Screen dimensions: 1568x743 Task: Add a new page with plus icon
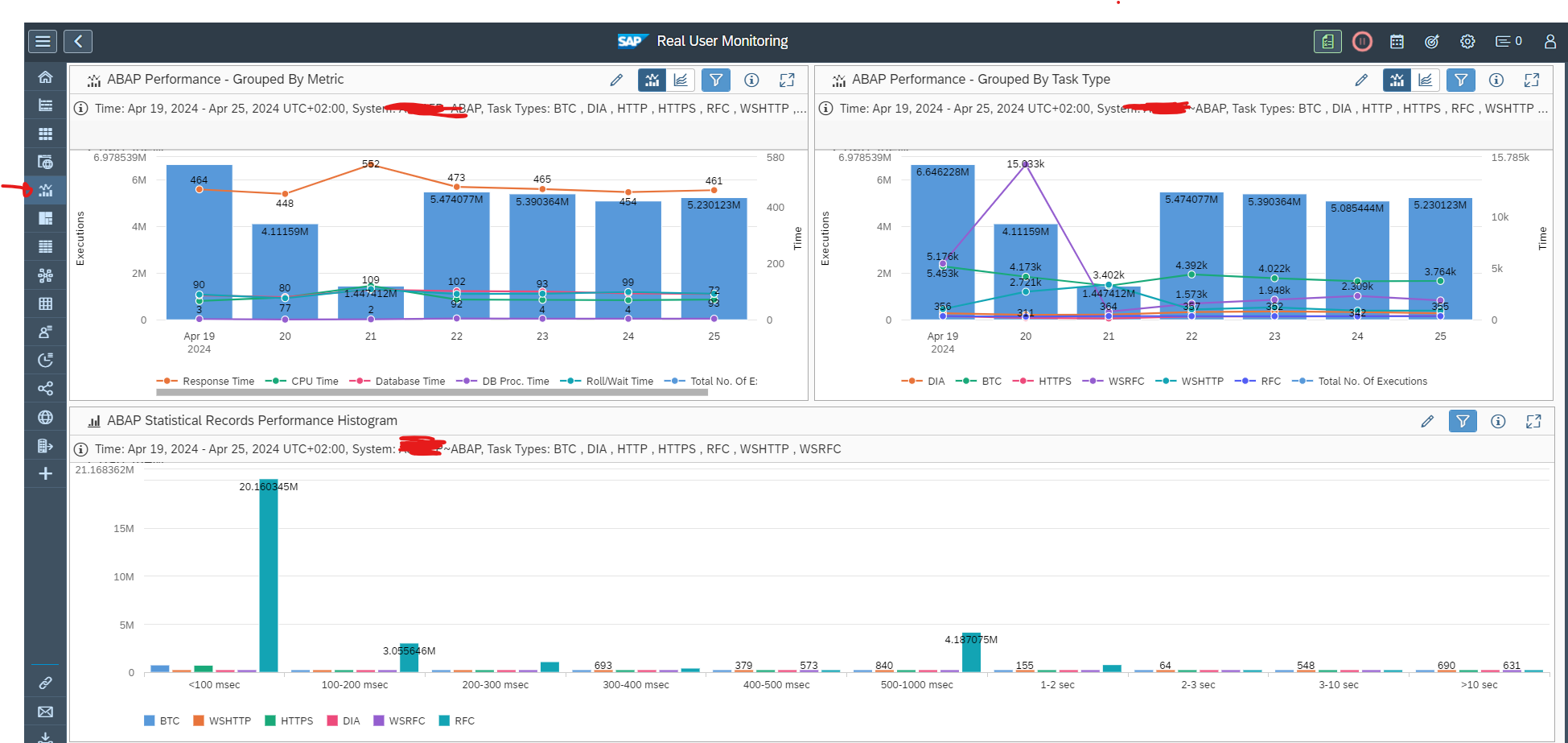pos(46,473)
